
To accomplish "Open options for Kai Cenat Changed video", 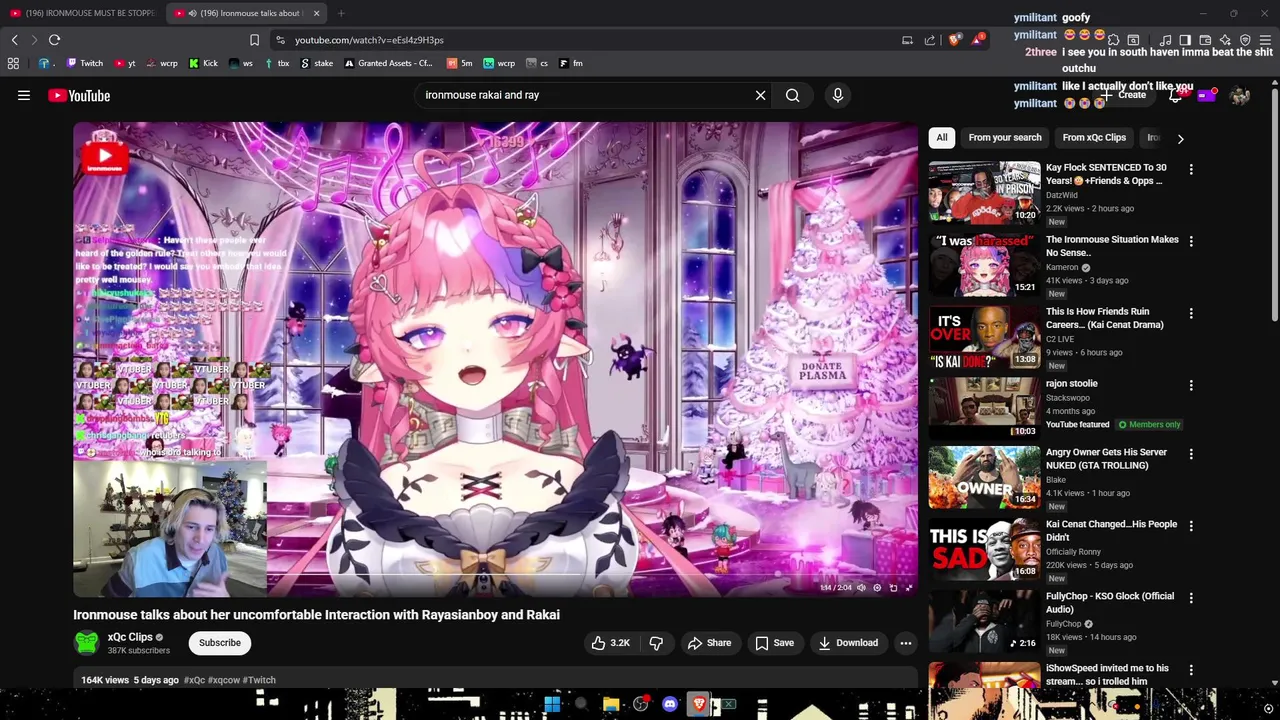I will (1191, 527).
